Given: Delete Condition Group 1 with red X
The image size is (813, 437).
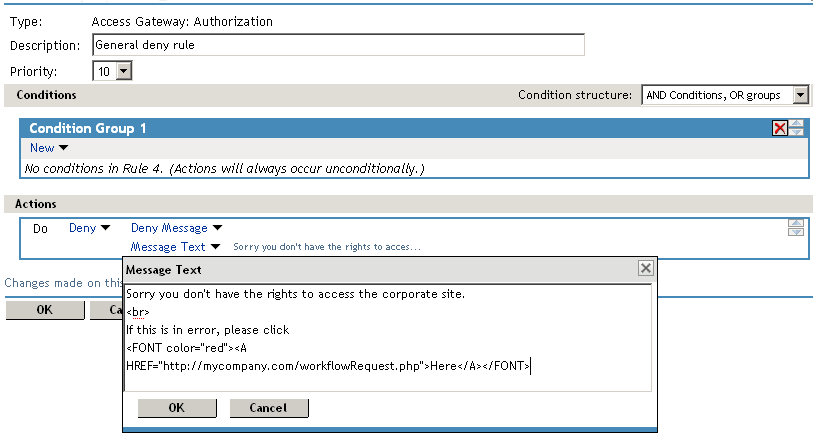Looking at the screenshot, I should (x=780, y=128).
